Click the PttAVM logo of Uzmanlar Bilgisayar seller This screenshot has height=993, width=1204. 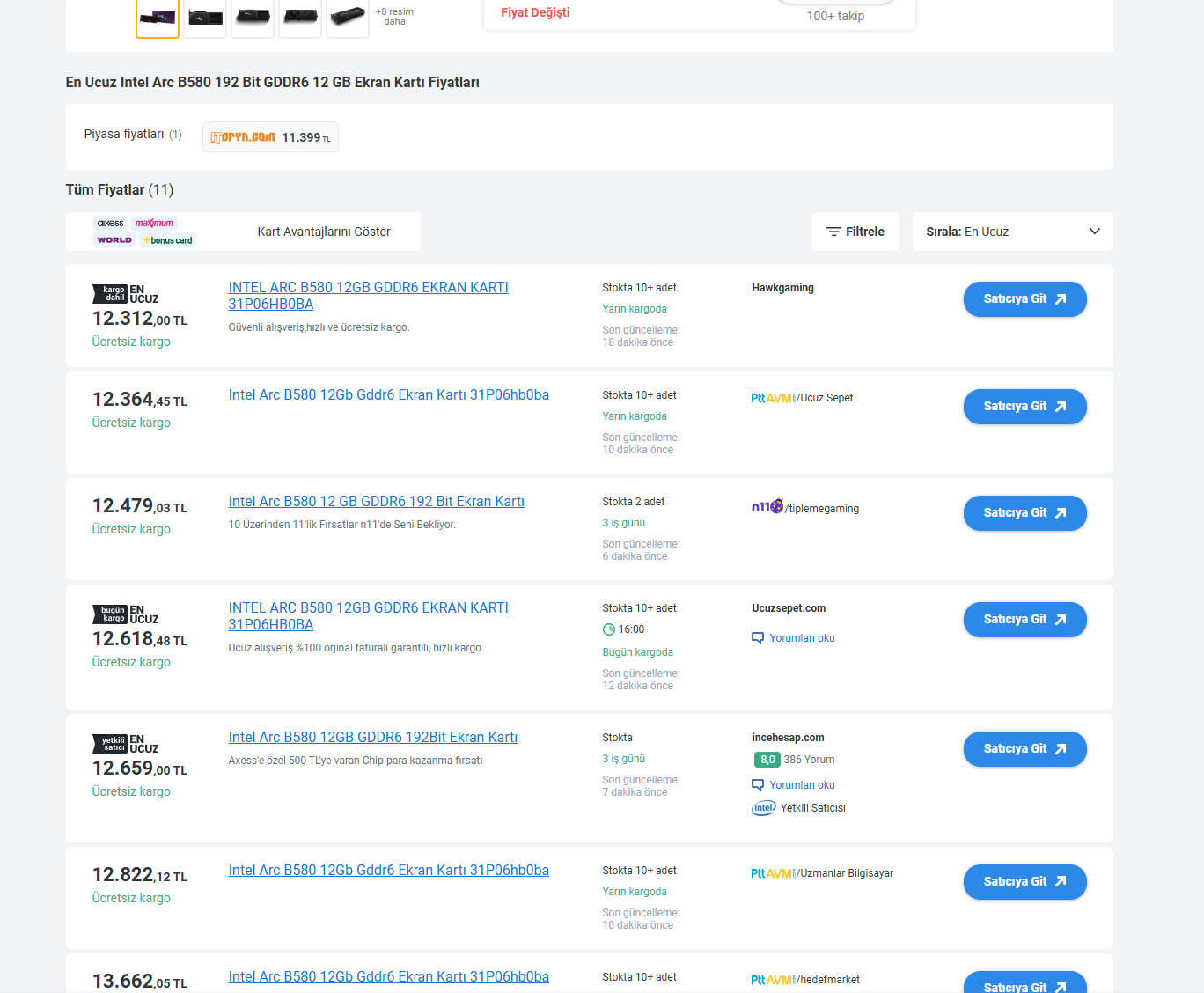773,873
